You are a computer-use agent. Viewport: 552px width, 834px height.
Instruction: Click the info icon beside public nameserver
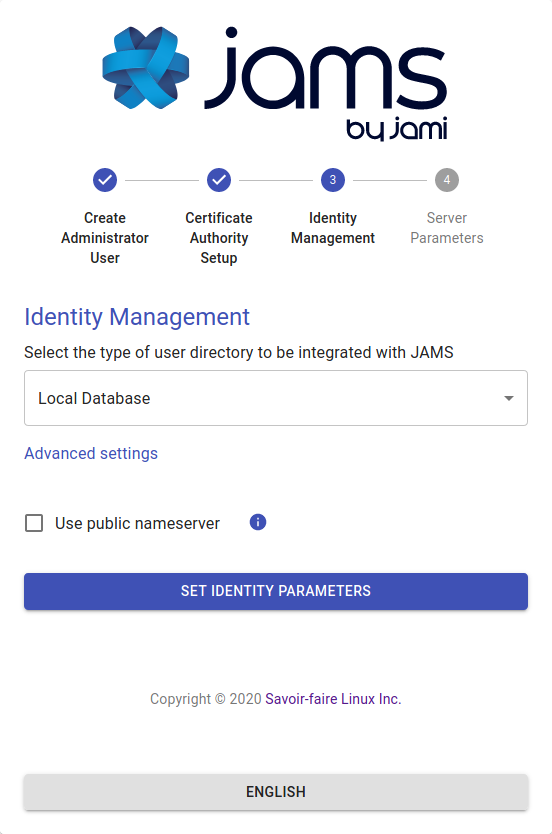(258, 522)
